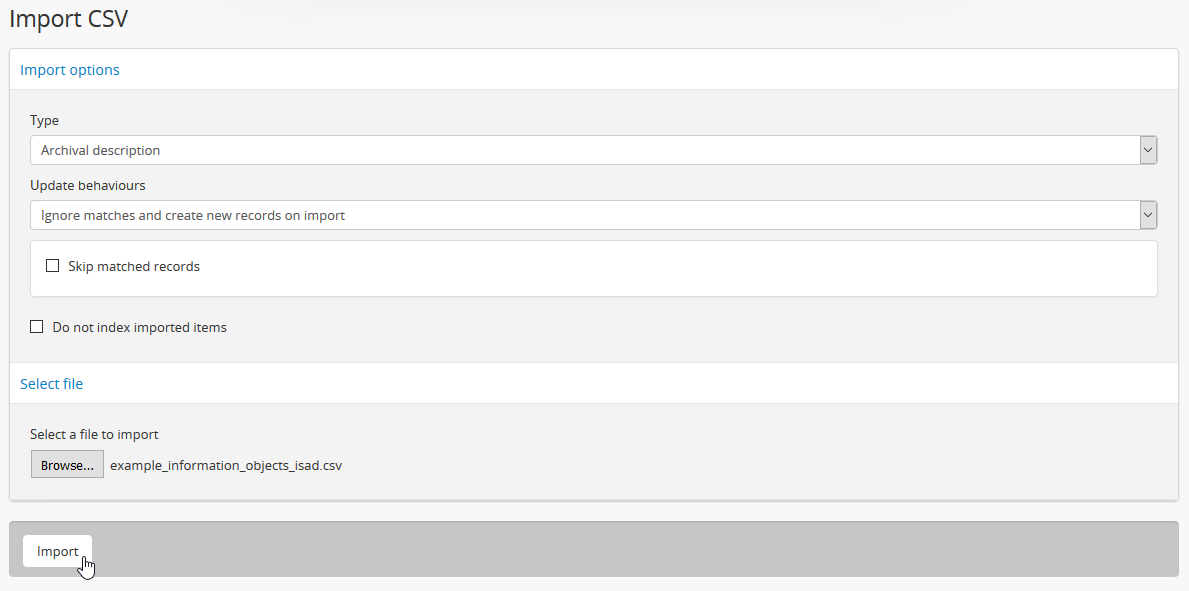
Task: Click the example_information_objects_isad.csv file name
Action: pos(226,465)
